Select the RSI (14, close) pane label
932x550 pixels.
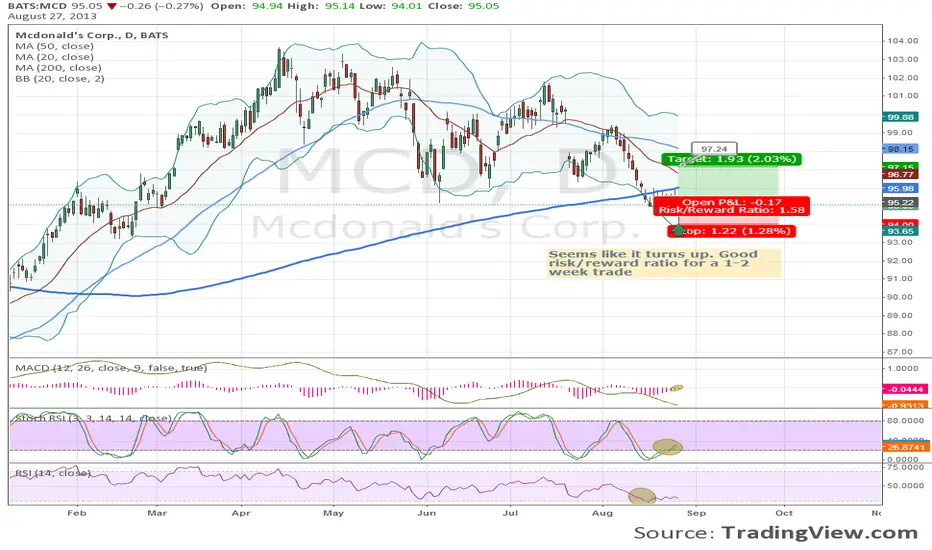click(53, 473)
